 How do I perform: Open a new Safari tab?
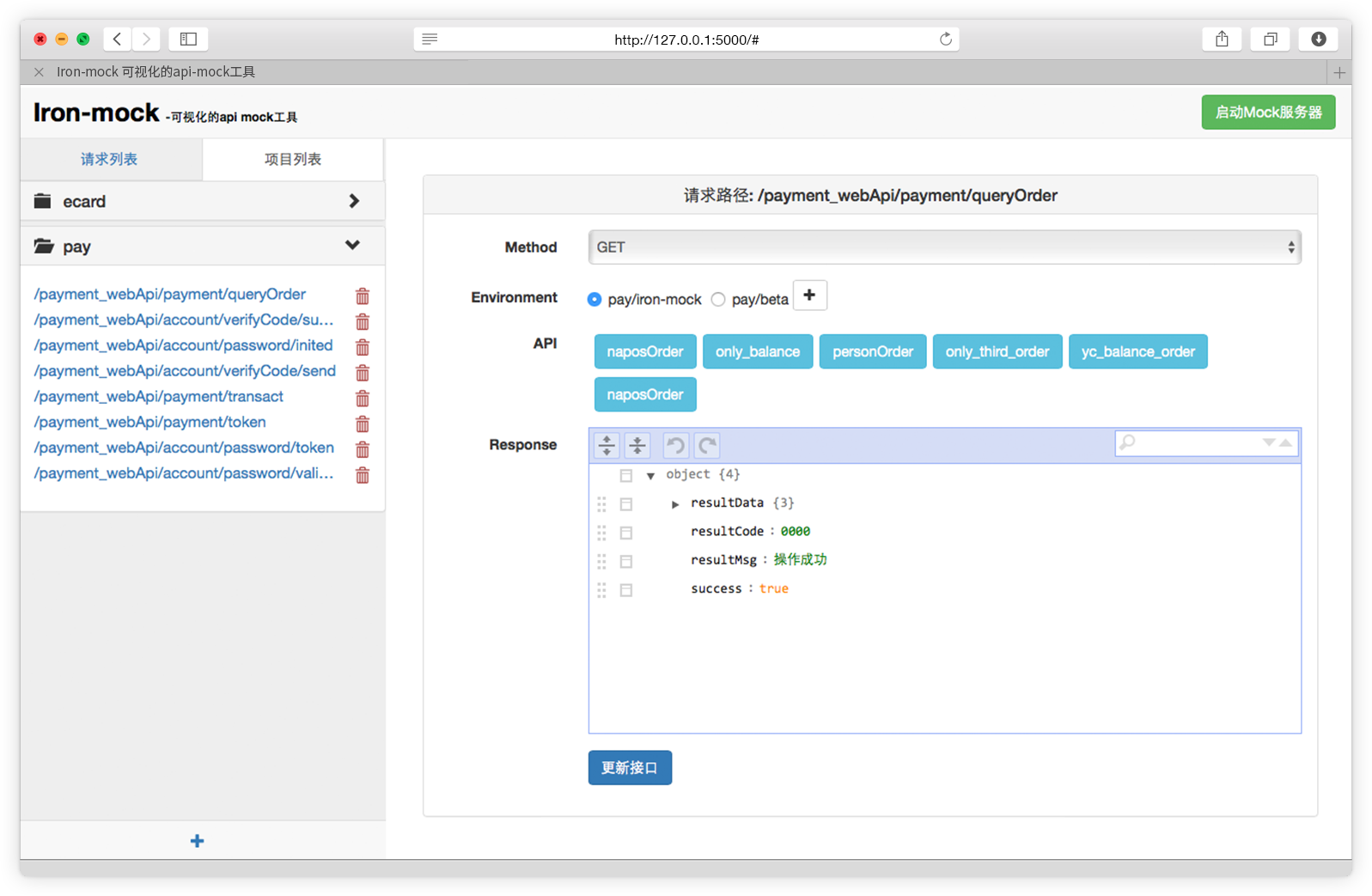point(1339,72)
